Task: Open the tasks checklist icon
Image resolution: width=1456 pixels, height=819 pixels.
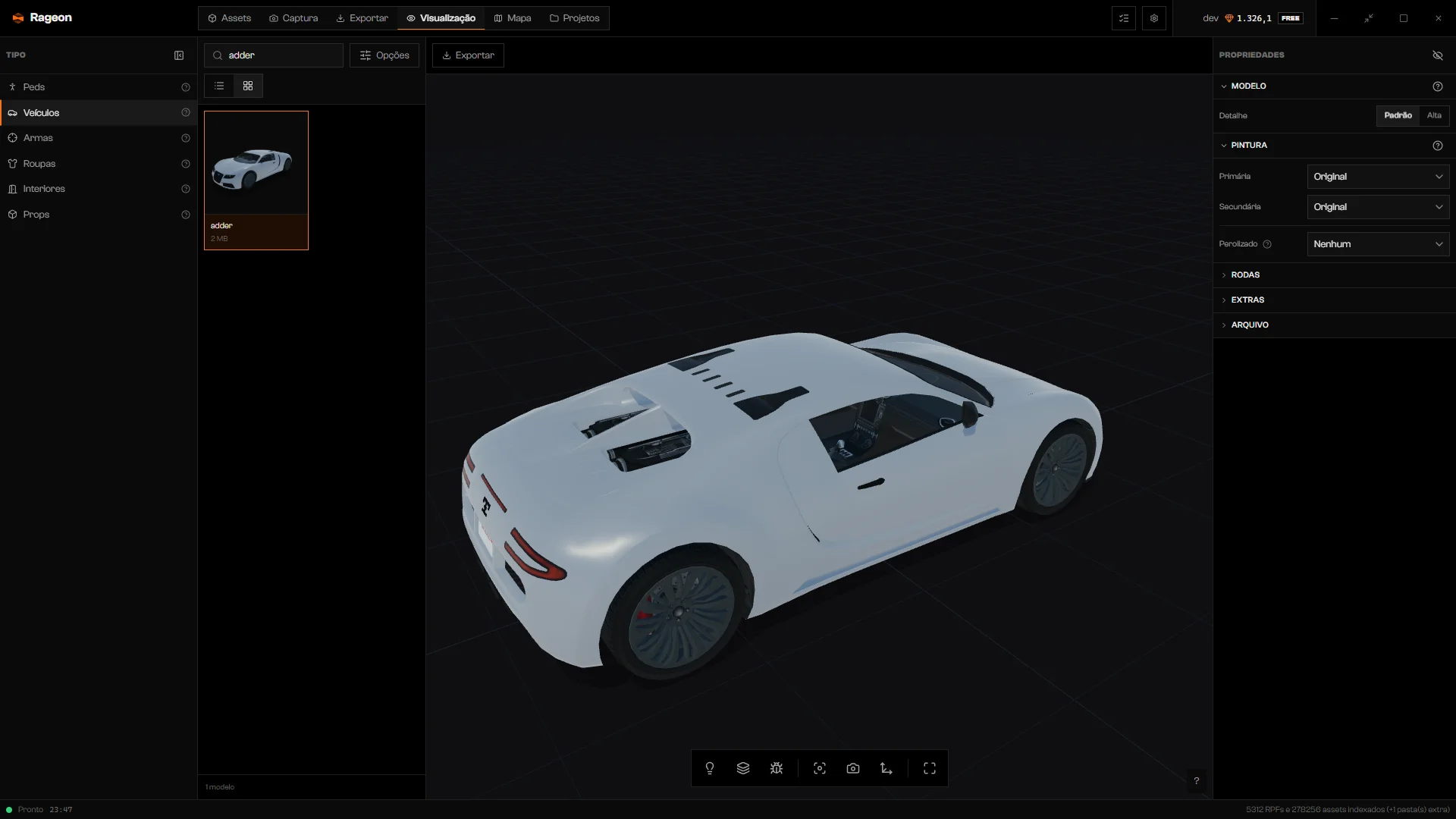Action: click(x=1124, y=18)
